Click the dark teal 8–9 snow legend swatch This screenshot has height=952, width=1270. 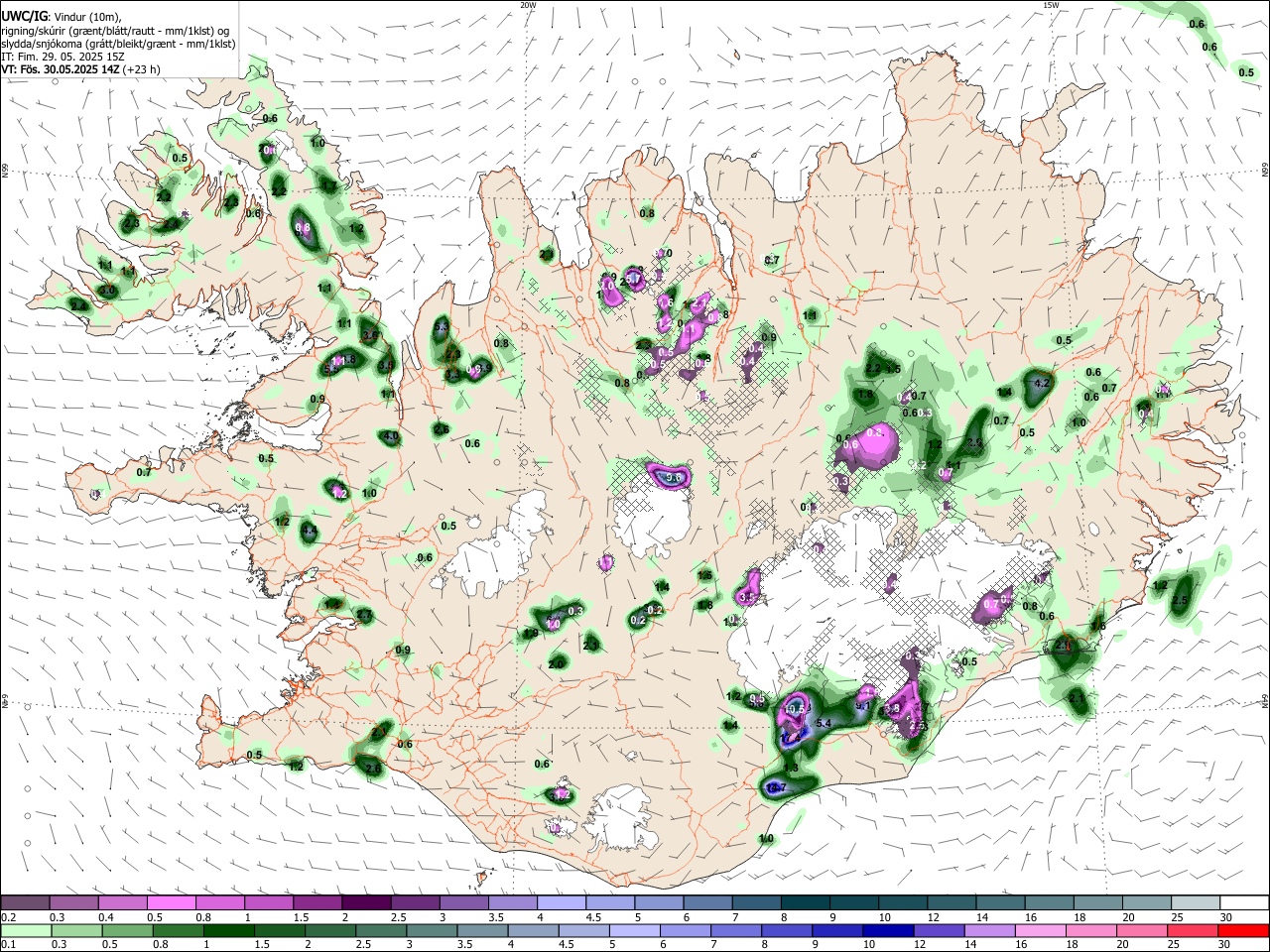(x=808, y=903)
